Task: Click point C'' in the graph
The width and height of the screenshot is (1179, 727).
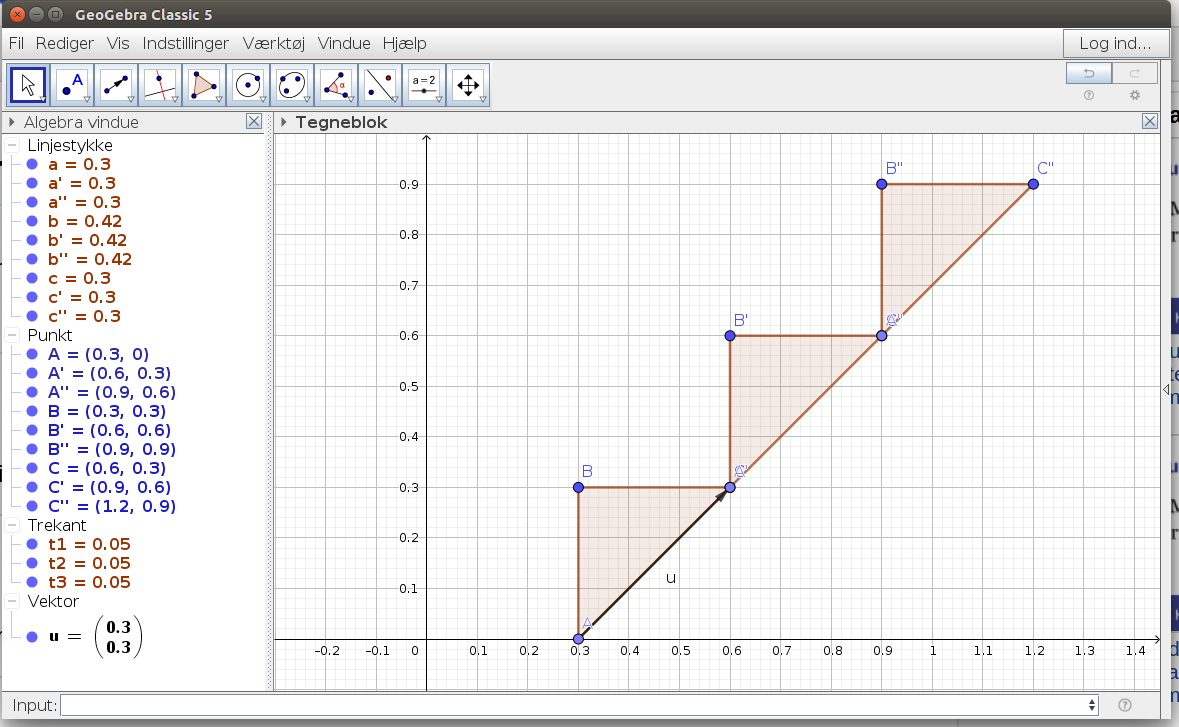Action: 1033,184
